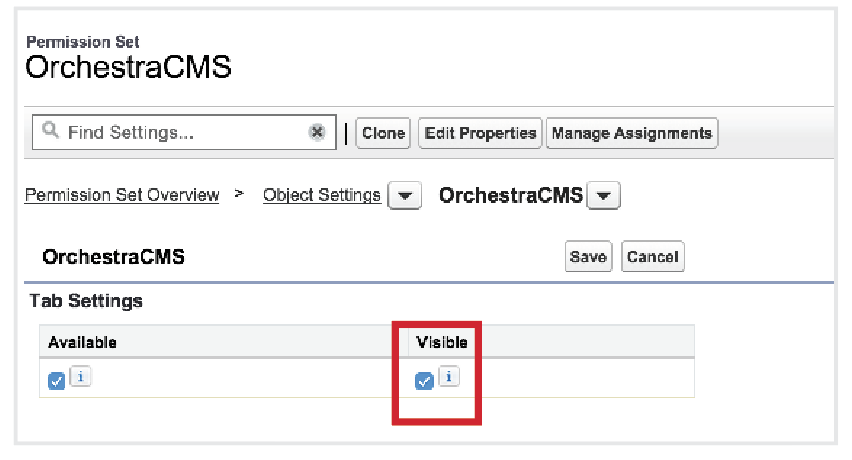Select the Tab Settings section heading
Image resolution: width=852 pixels, height=460 pixels.
tap(86, 300)
